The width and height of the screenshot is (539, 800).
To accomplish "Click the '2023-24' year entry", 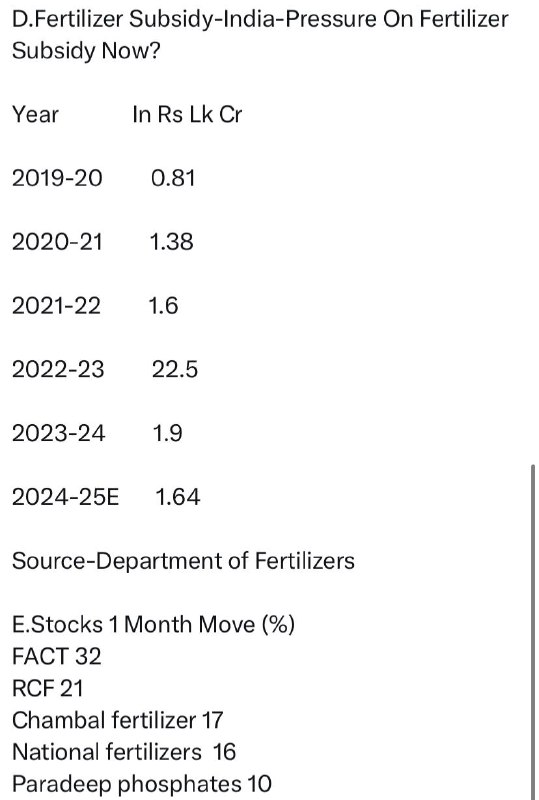I will point(58,433).
